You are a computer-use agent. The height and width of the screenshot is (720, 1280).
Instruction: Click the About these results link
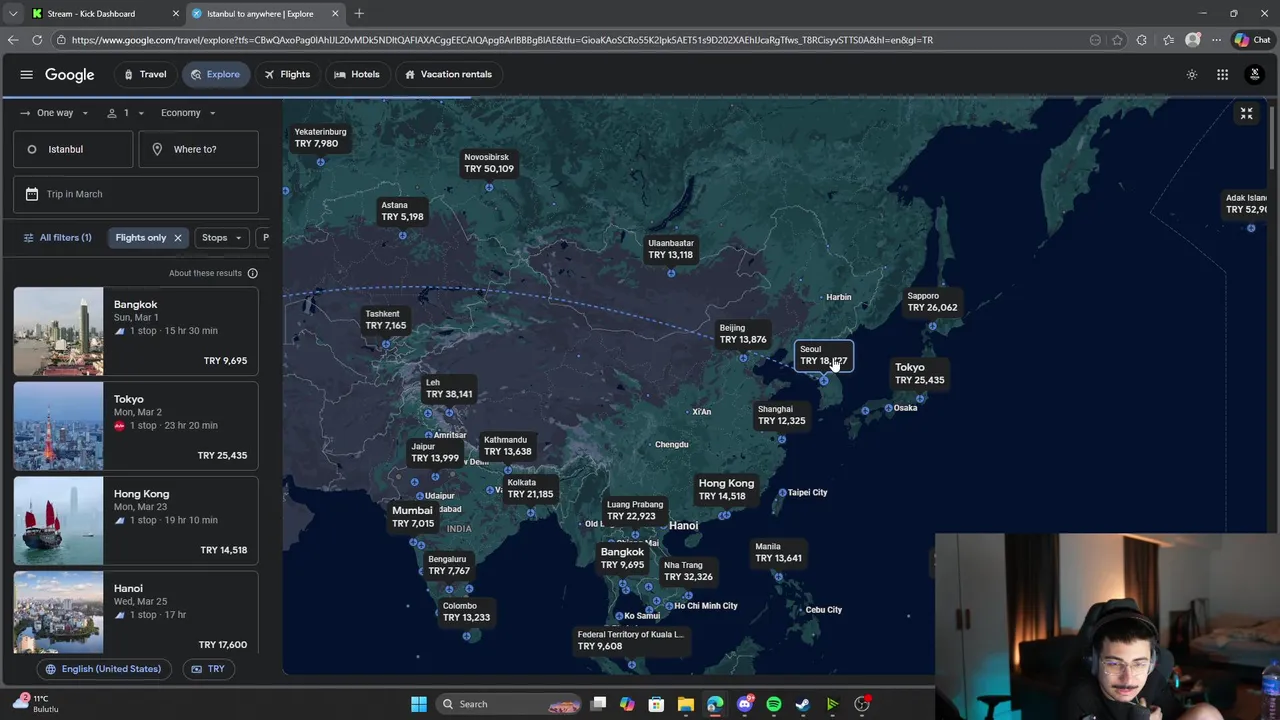pyautogui.click(x=205, y=273)
